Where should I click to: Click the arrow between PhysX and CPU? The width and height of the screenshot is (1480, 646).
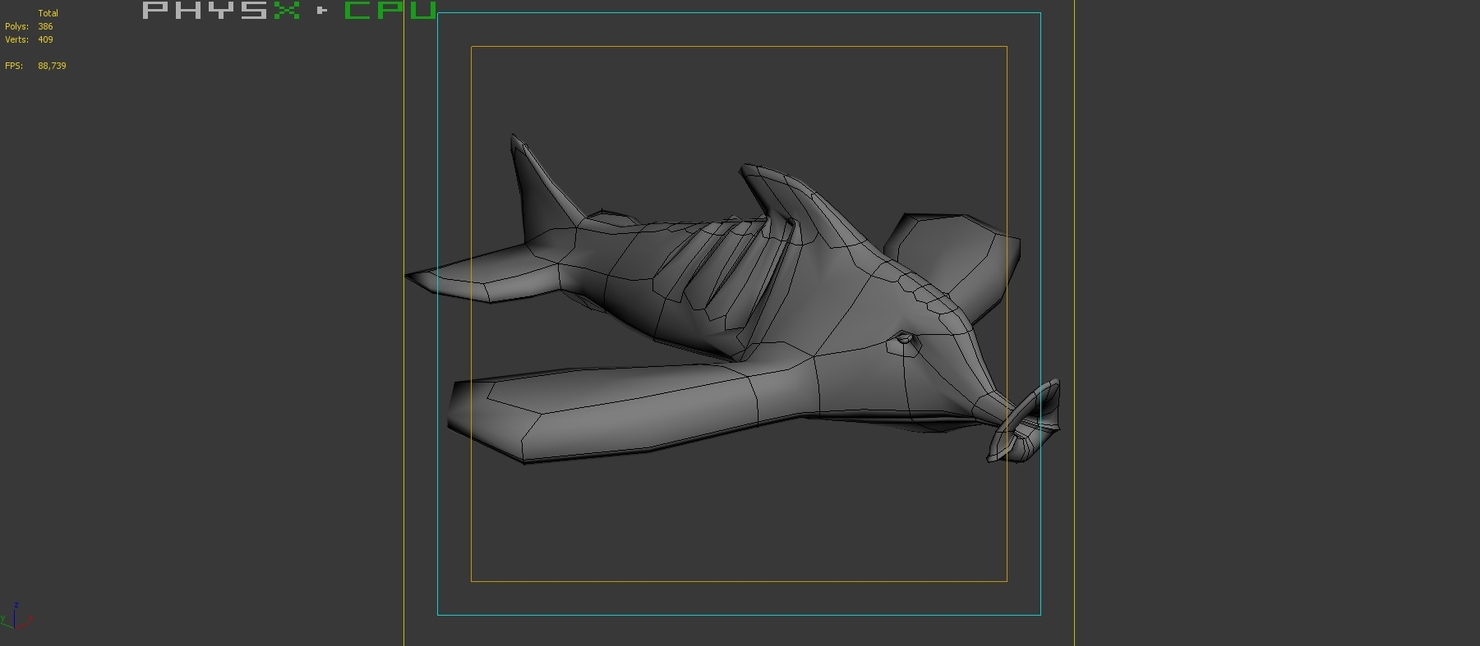pos(322,12)
